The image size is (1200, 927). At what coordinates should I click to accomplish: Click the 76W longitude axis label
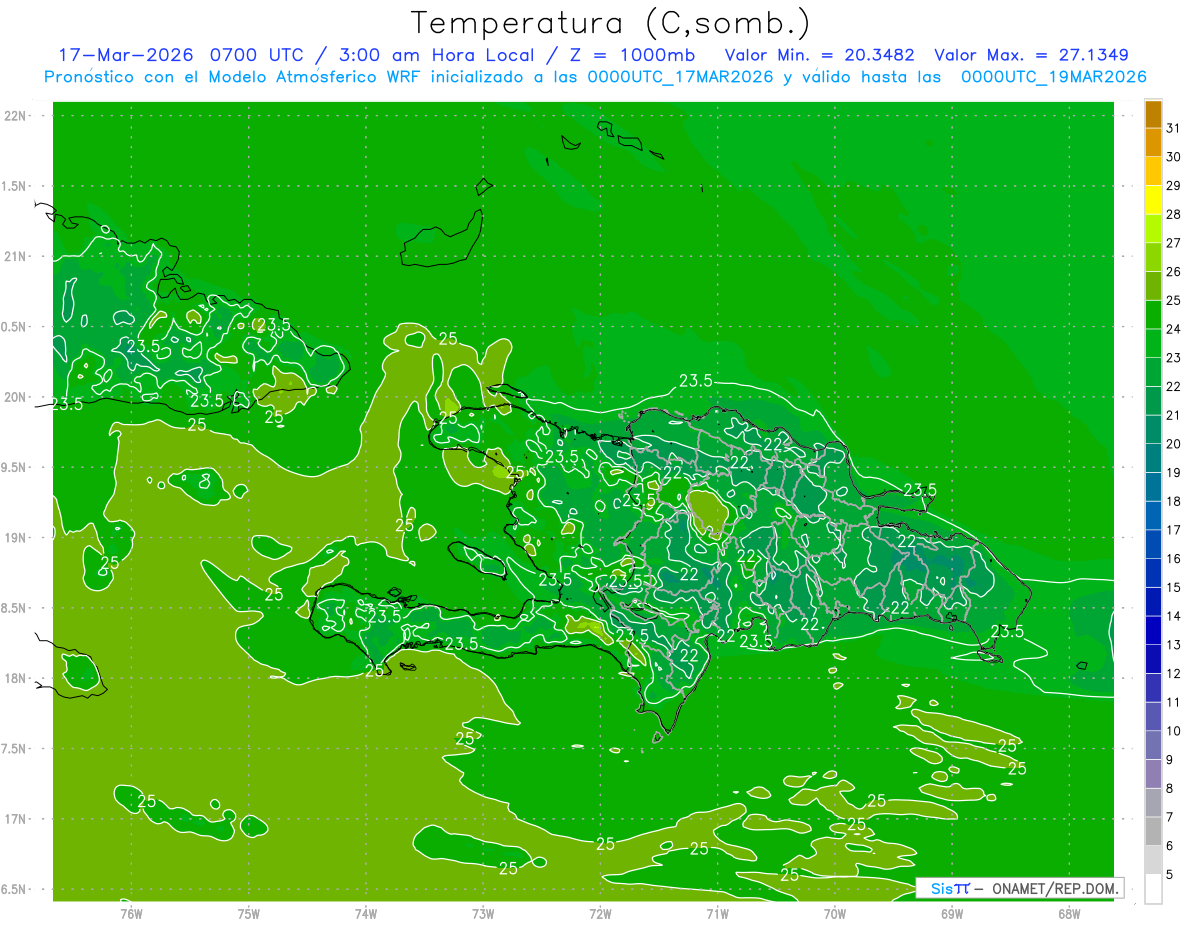pyautogui.click(x=131, y=913)
